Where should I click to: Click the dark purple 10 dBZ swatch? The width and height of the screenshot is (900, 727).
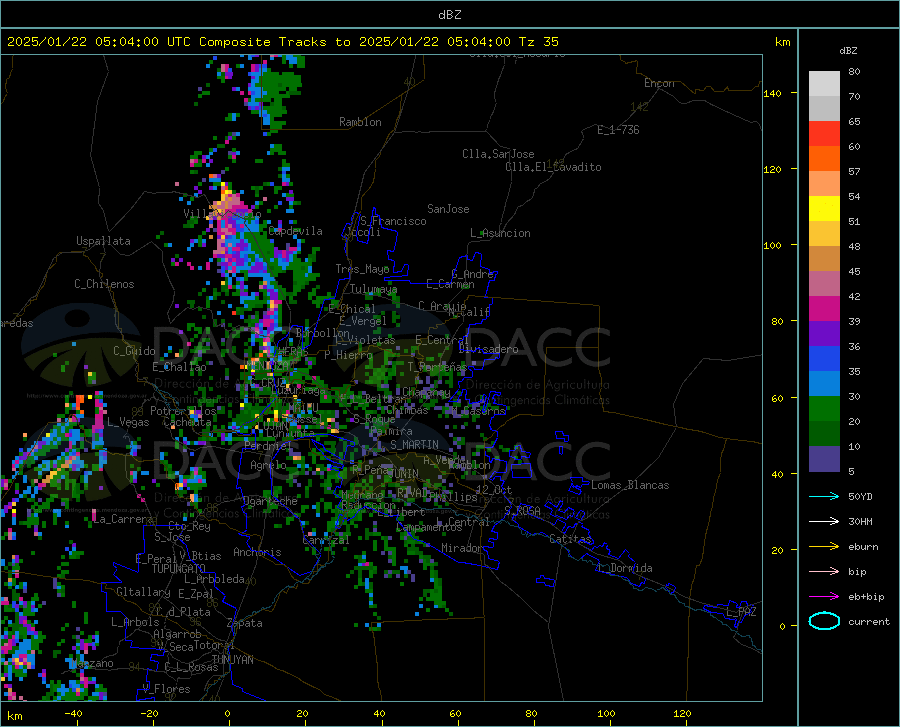(824, 458)
